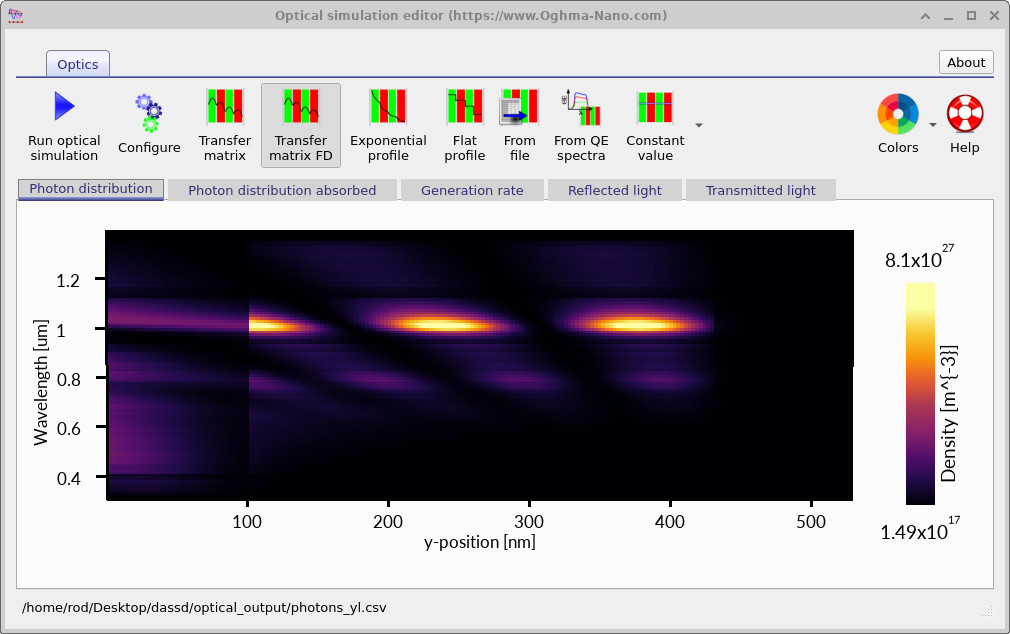Run the optical simulation
1010x634 pixels.
tap(63, 122)
